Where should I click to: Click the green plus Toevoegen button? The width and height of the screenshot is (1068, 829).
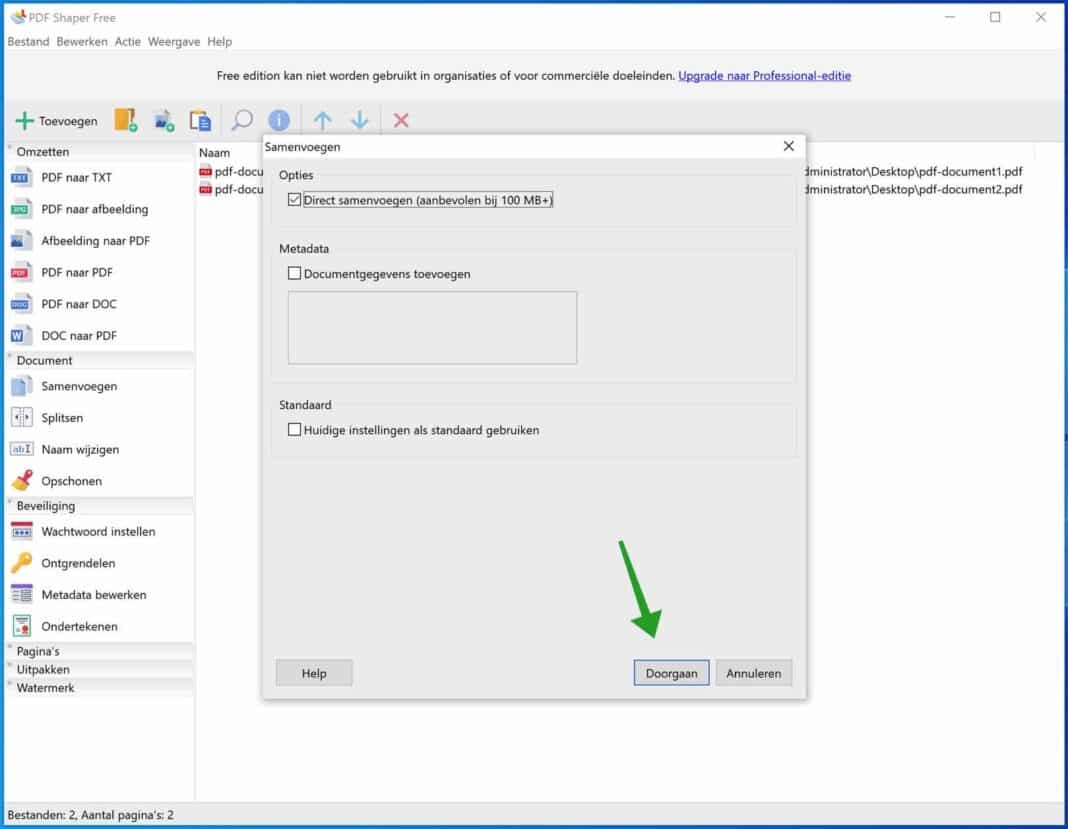tap(57, 121)
